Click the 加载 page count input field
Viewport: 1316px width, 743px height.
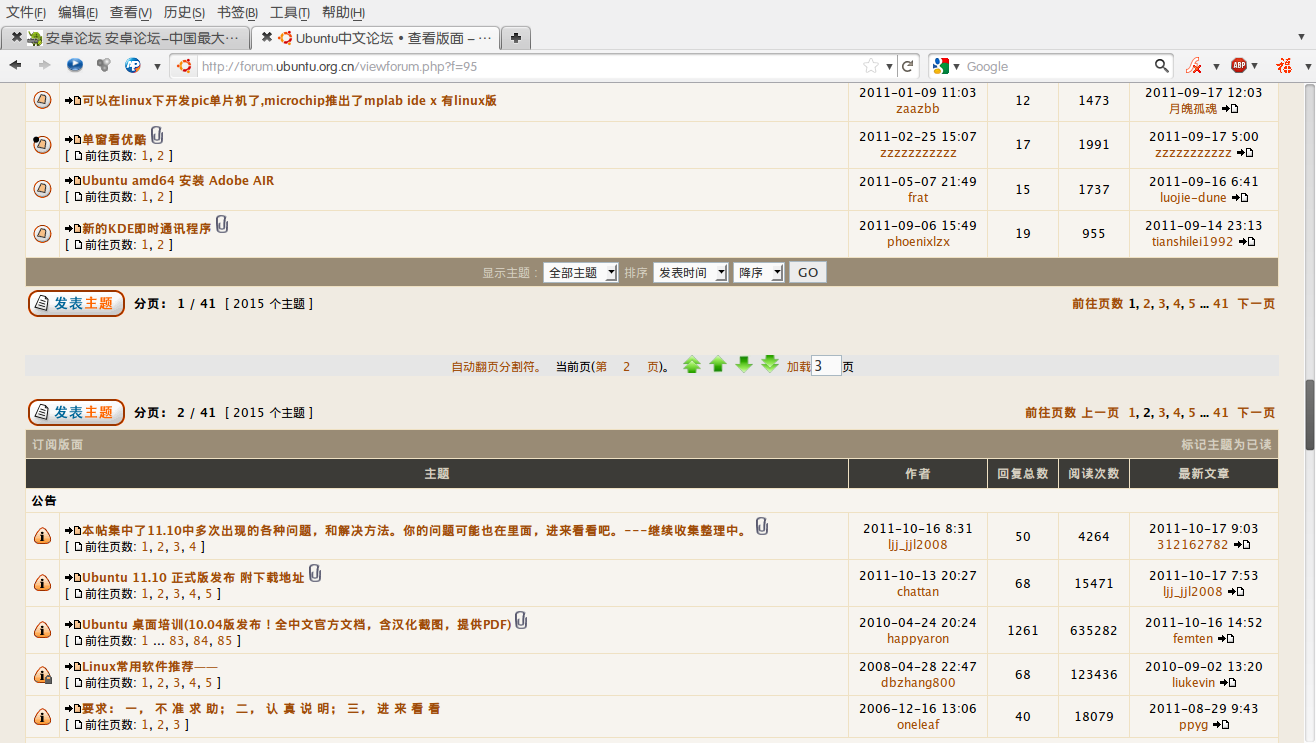pyautogui.click(x=826, y=366)
